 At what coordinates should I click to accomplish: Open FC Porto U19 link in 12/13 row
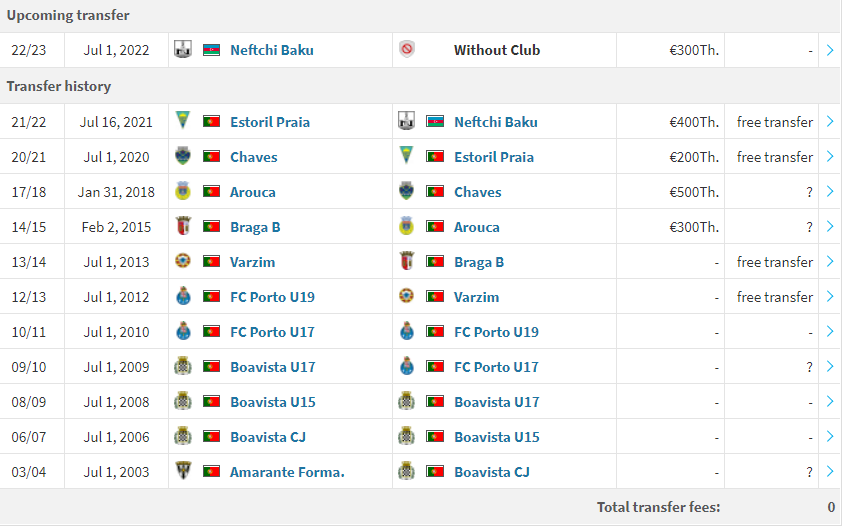pos(272,297)
